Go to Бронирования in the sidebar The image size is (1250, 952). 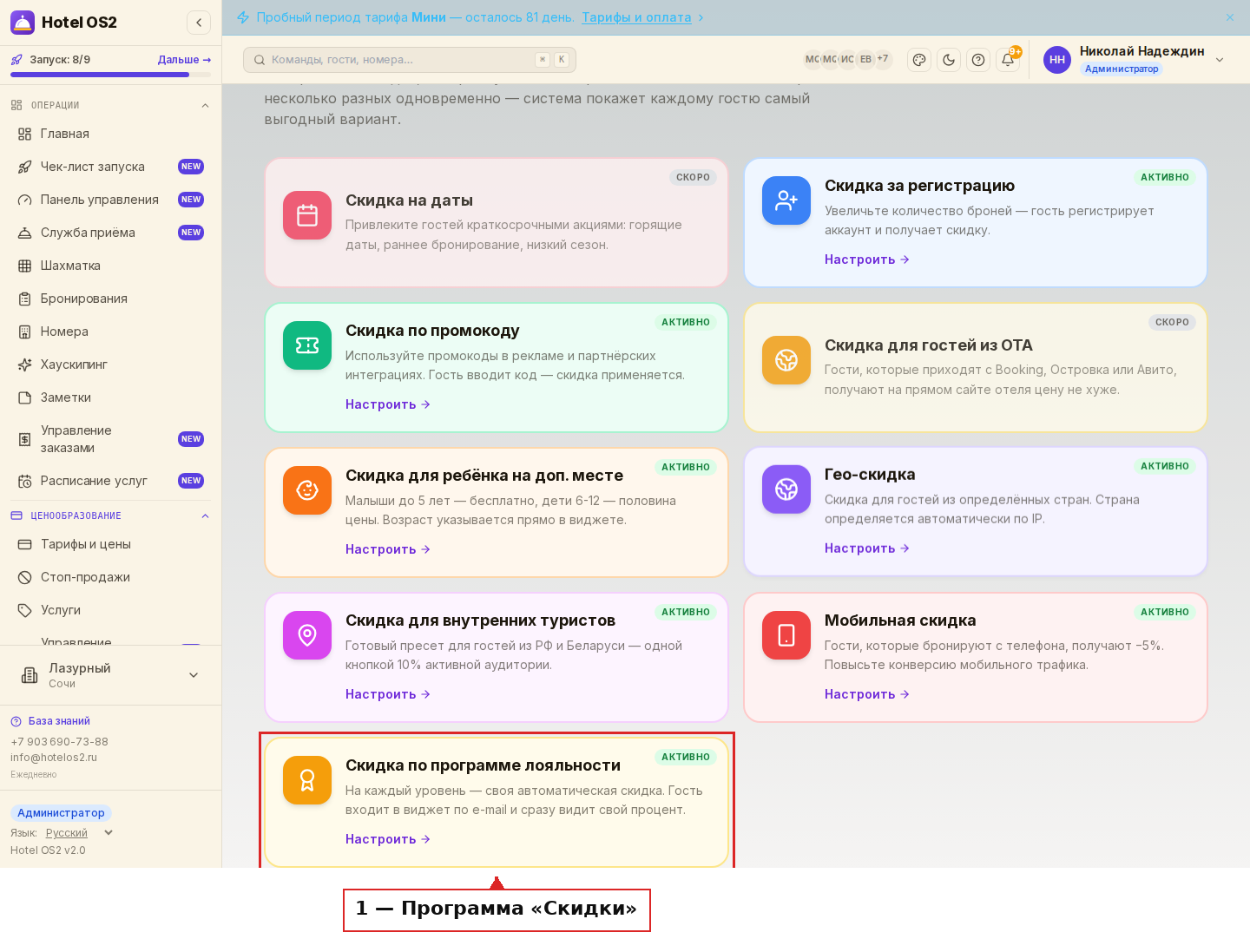pos(111,299)
